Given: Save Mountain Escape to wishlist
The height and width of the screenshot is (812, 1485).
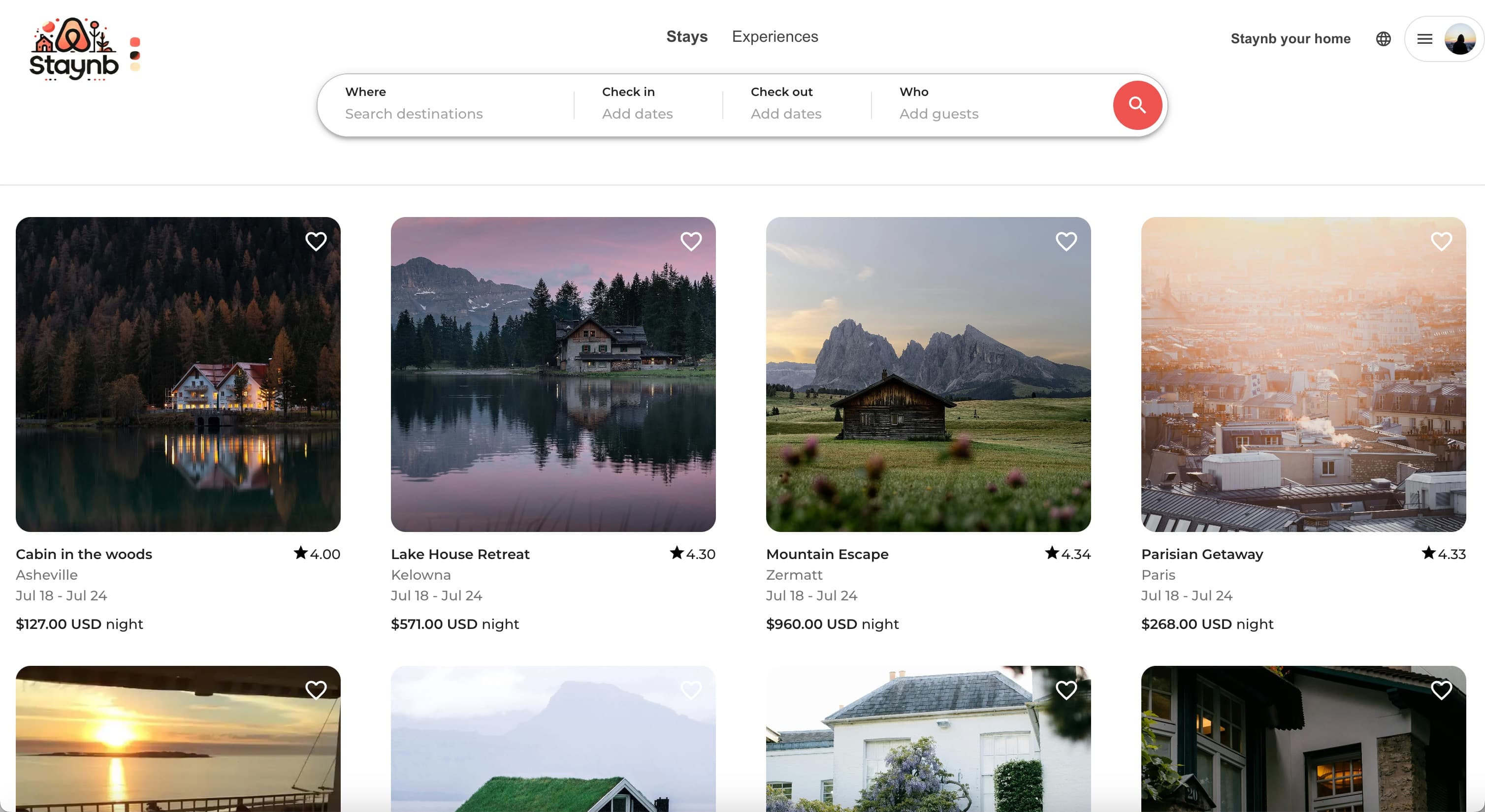Looking at the screenshot, I should click(x=1066, y=241).
